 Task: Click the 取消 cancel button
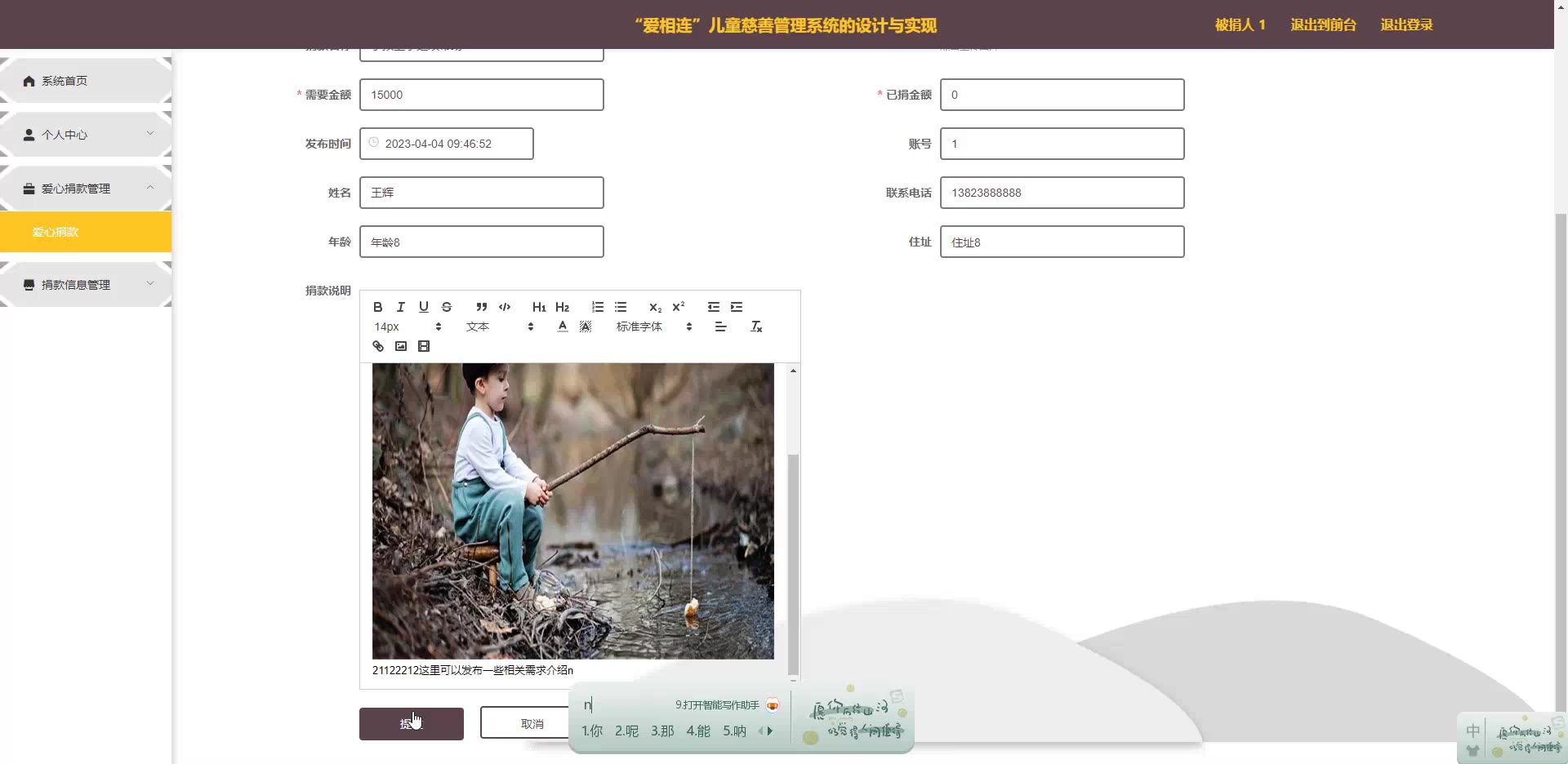tap(532, 723)
